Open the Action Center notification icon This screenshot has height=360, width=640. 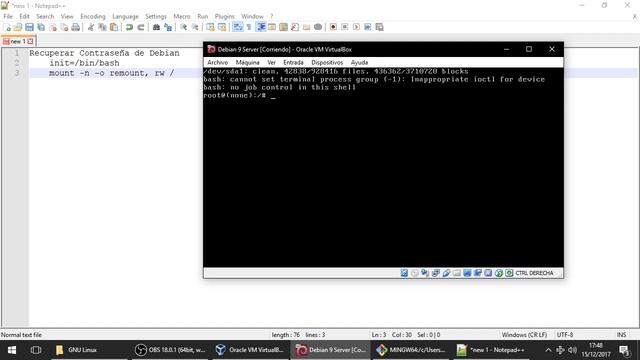(624, 350)
